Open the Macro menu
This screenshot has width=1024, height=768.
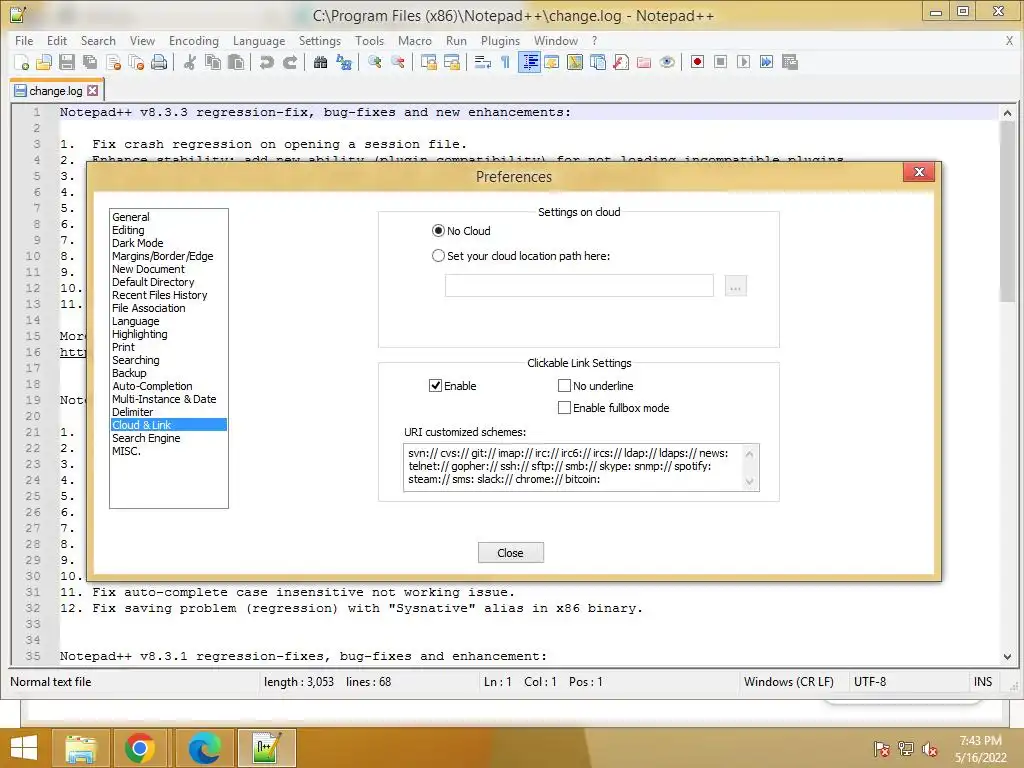[415, 40]
